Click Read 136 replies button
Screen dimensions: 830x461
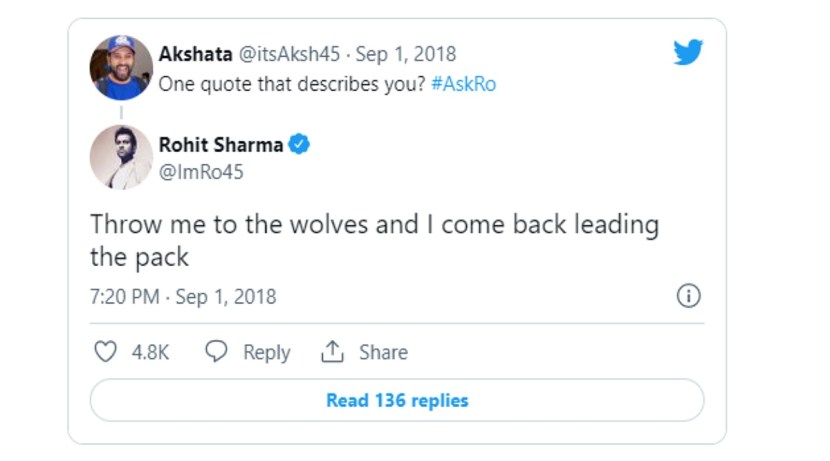tap(397, 400)
